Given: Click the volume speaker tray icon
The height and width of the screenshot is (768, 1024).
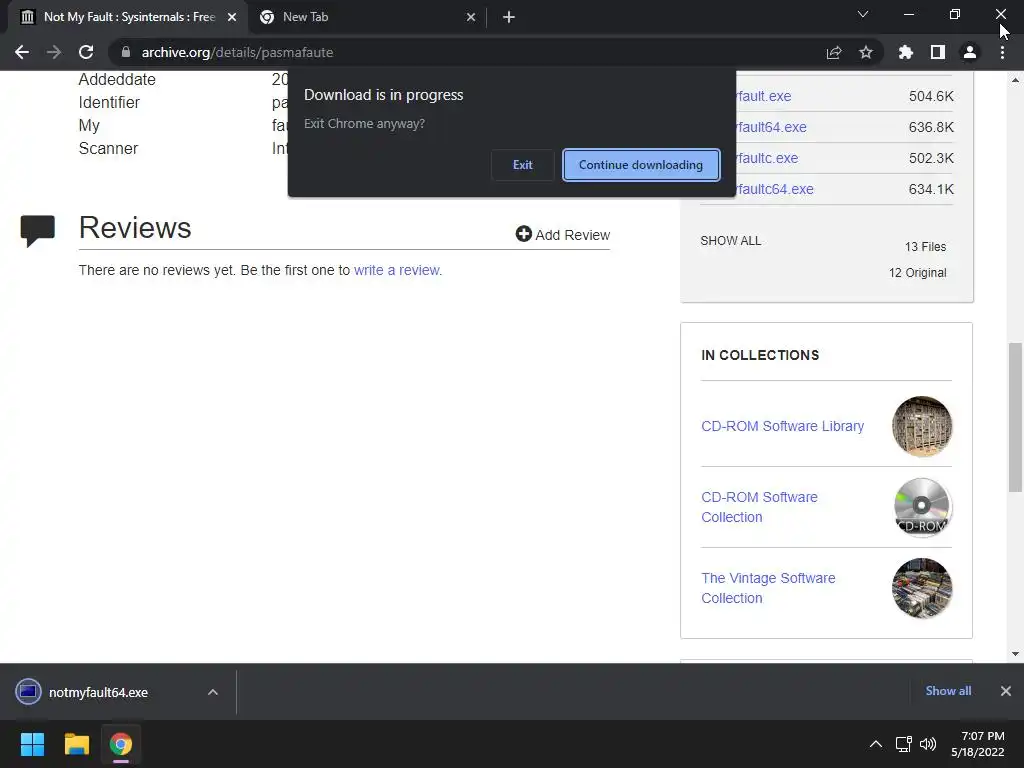Looking at the screenshot, I should [x=927, y=744].
